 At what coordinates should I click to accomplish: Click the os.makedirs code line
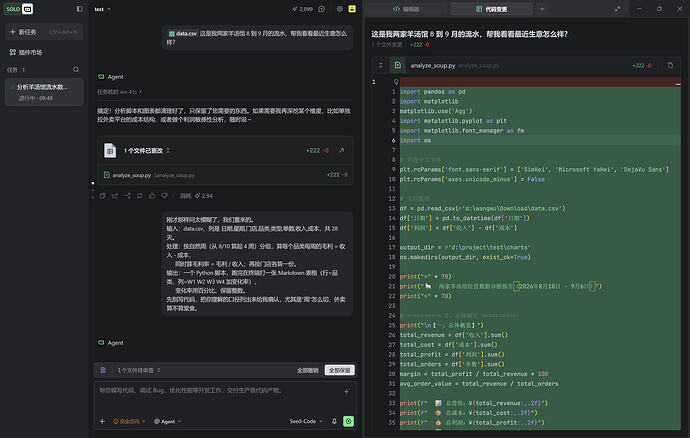465,257
